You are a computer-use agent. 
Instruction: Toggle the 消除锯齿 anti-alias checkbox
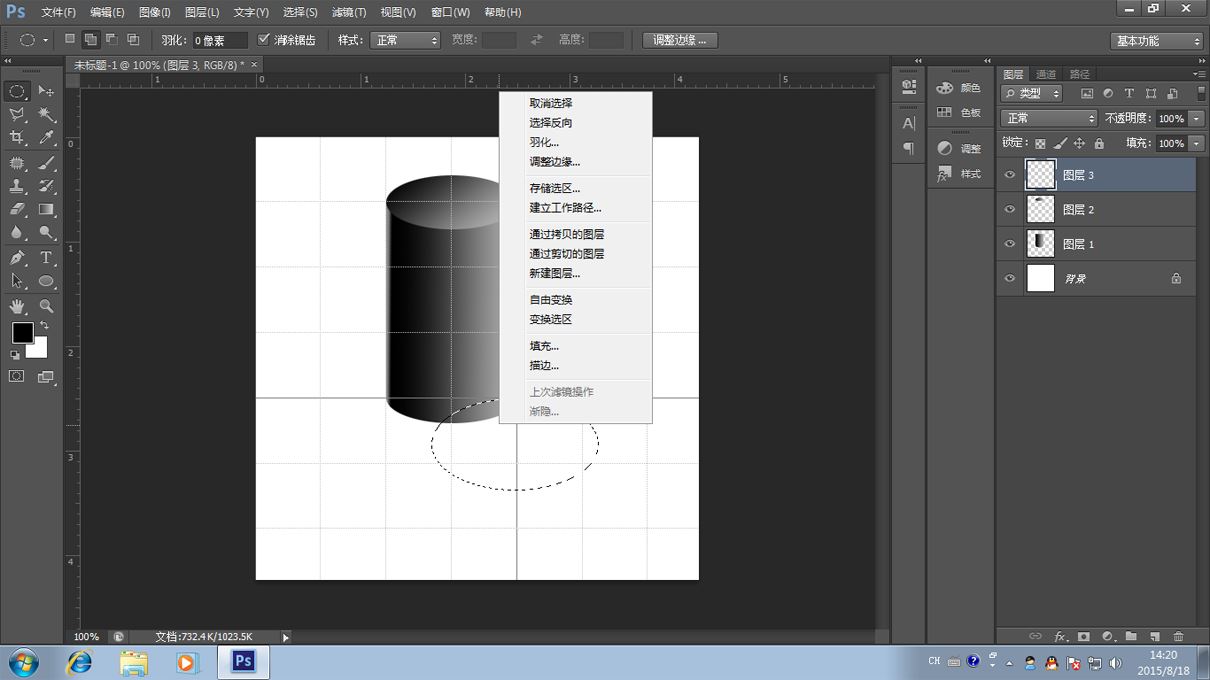click(x=264, y=40)
